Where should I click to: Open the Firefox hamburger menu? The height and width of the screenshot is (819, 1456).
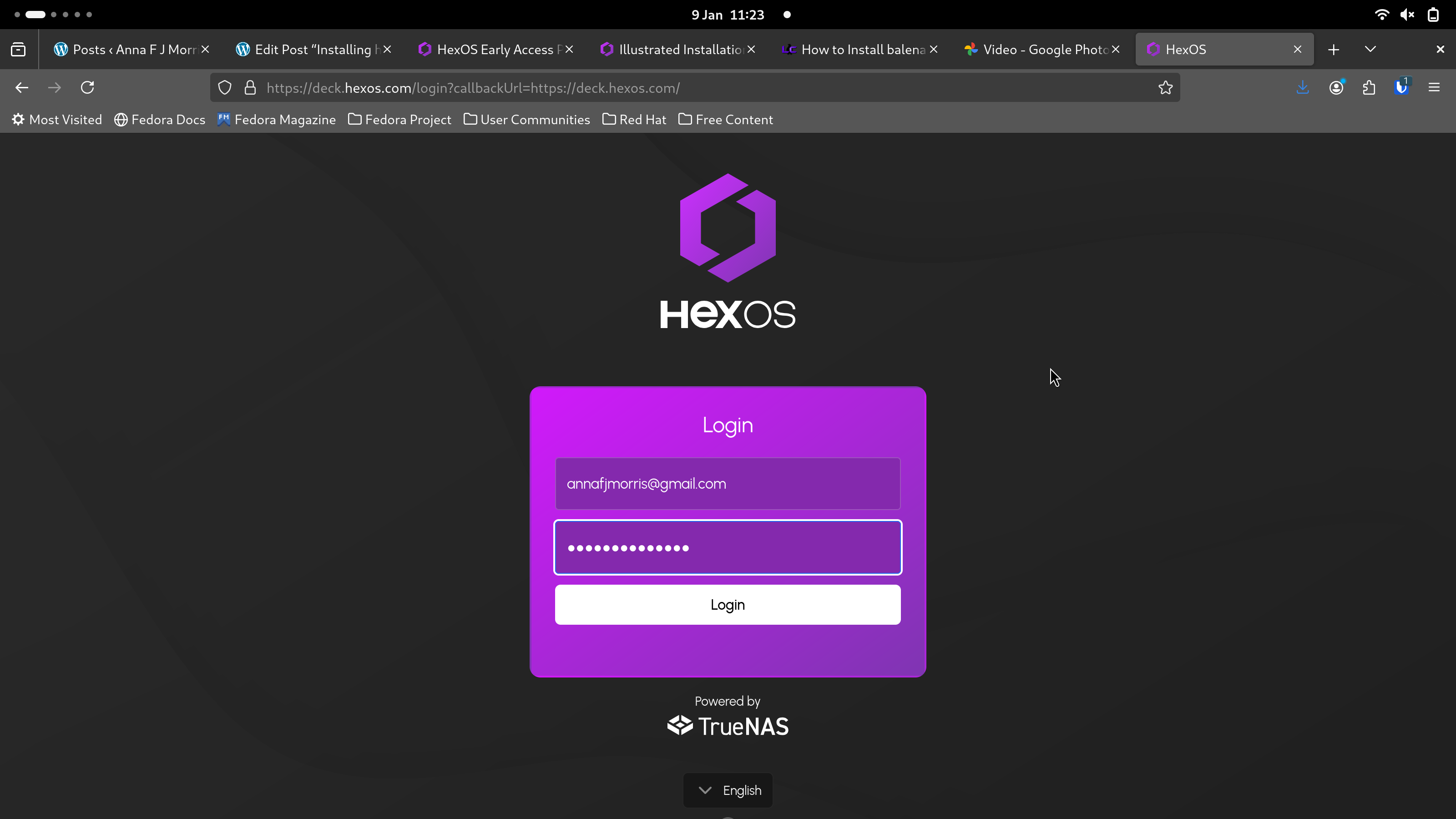1435,88
